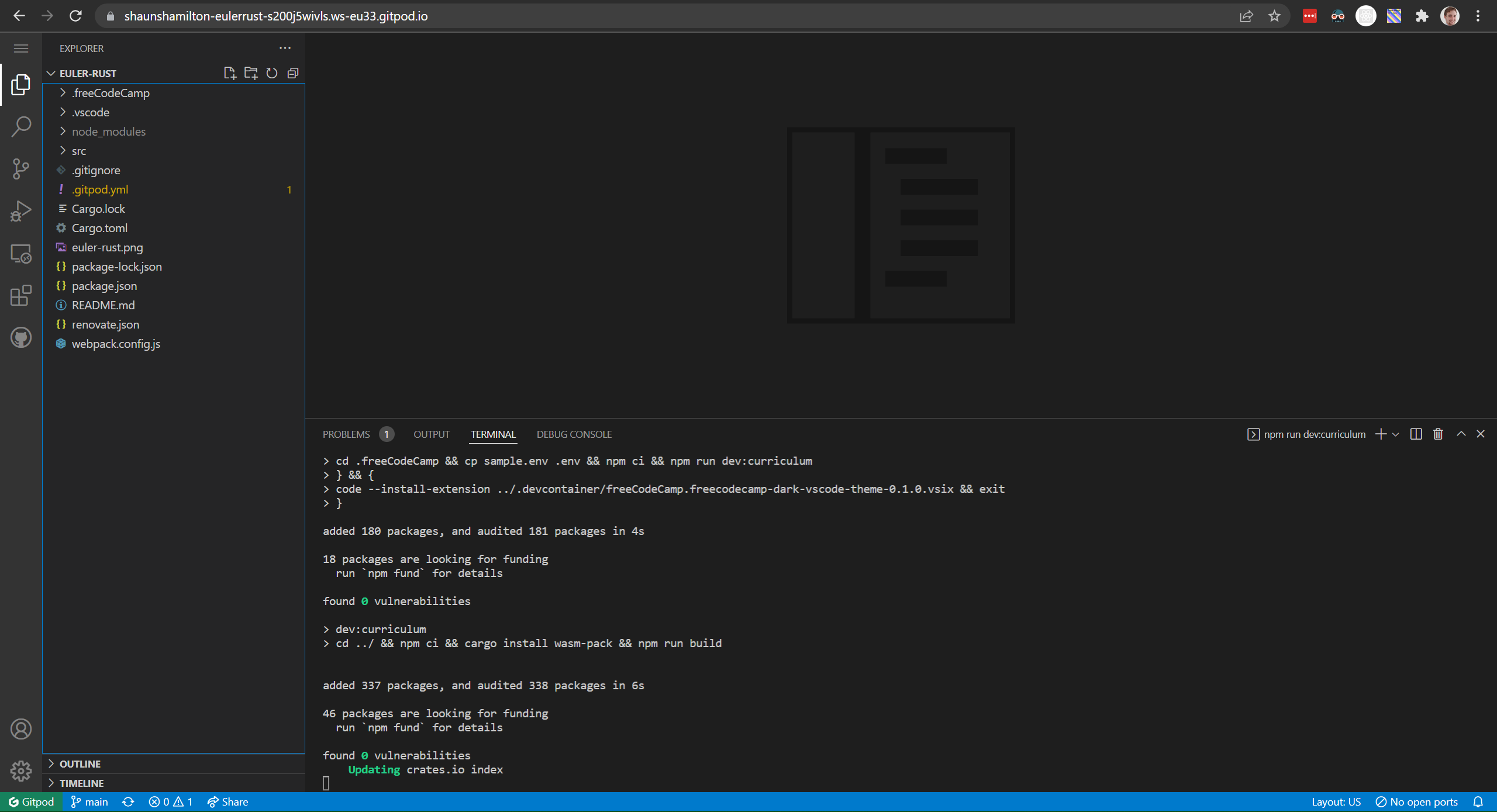This screenshot has width=1497, height=812.
Task: Select the Explorer view icon
Action: tap(21, 85)
